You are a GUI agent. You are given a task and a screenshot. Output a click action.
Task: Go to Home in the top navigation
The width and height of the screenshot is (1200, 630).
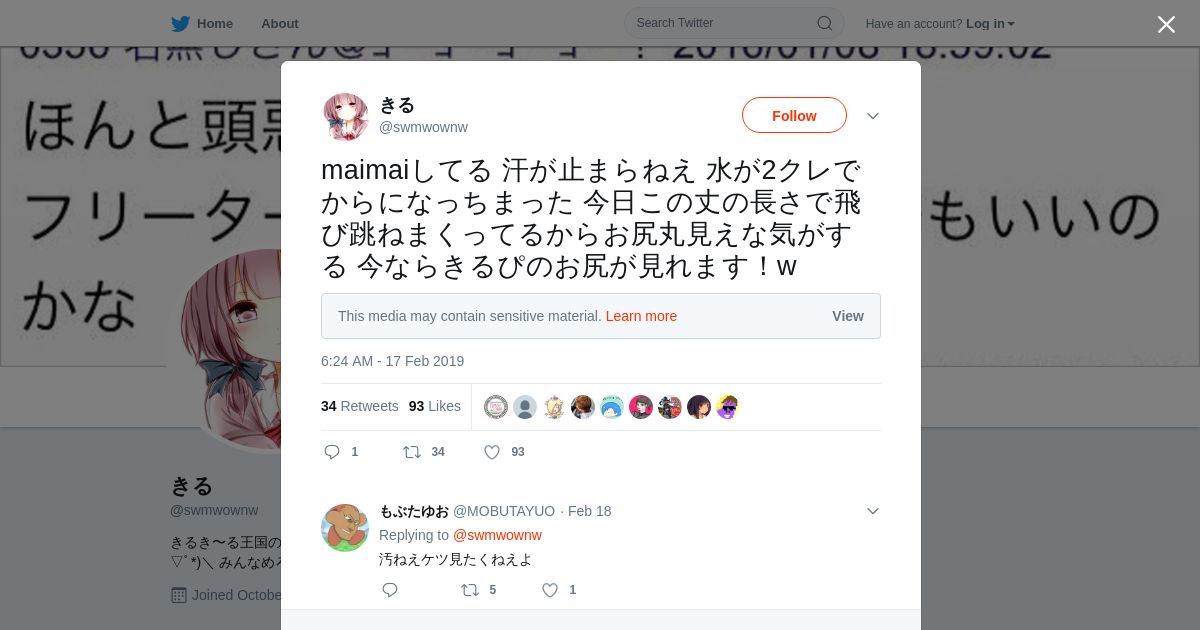point(215,23)
